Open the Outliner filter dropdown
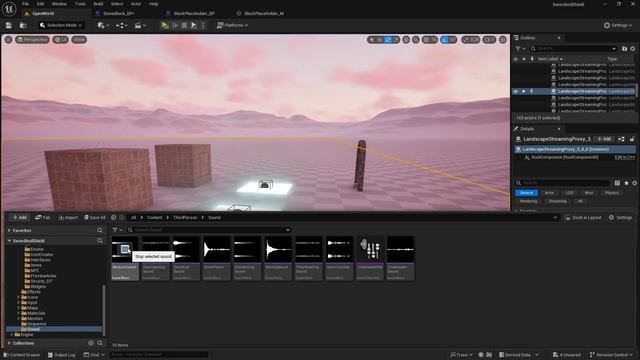The width and height of the screenshot is (640, 360). [x=520, y=49]
